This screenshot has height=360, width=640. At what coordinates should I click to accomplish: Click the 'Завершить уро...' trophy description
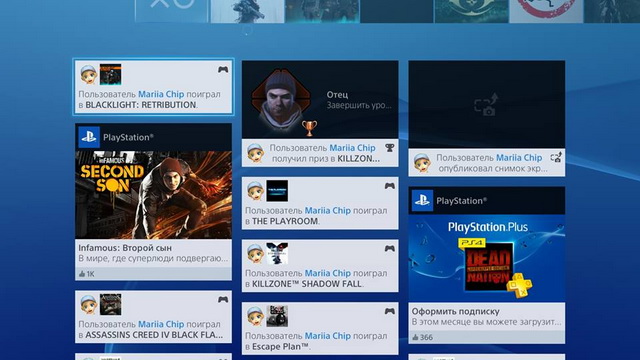[359, 105]
